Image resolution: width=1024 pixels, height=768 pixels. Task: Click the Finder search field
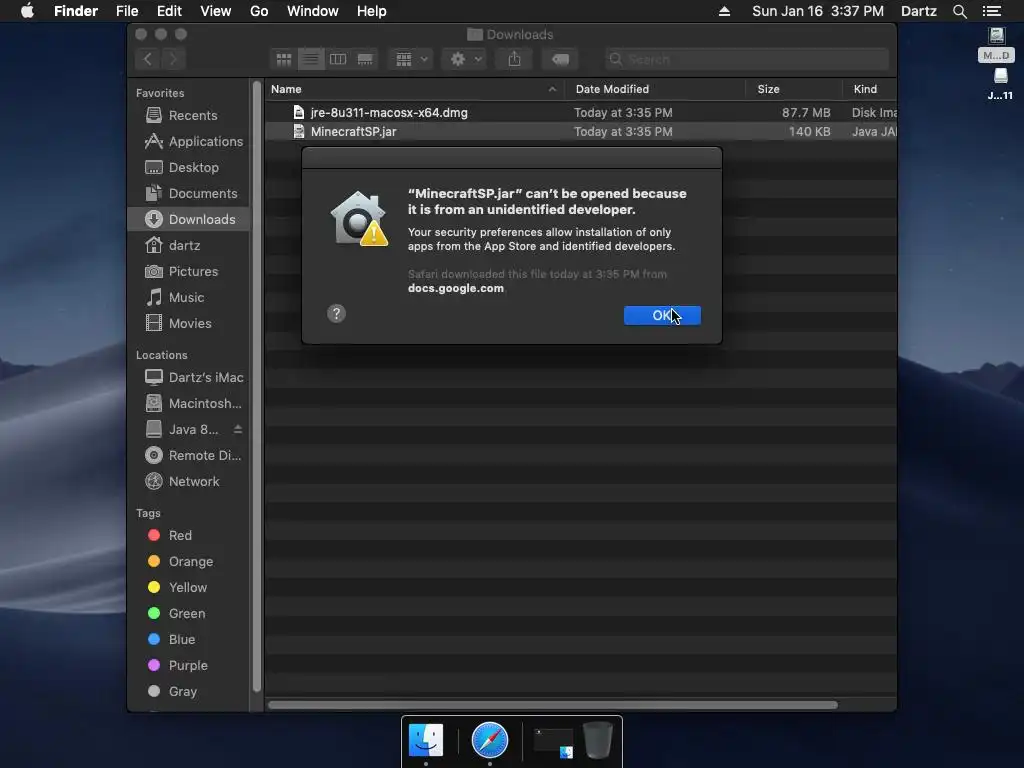point(746,59)
